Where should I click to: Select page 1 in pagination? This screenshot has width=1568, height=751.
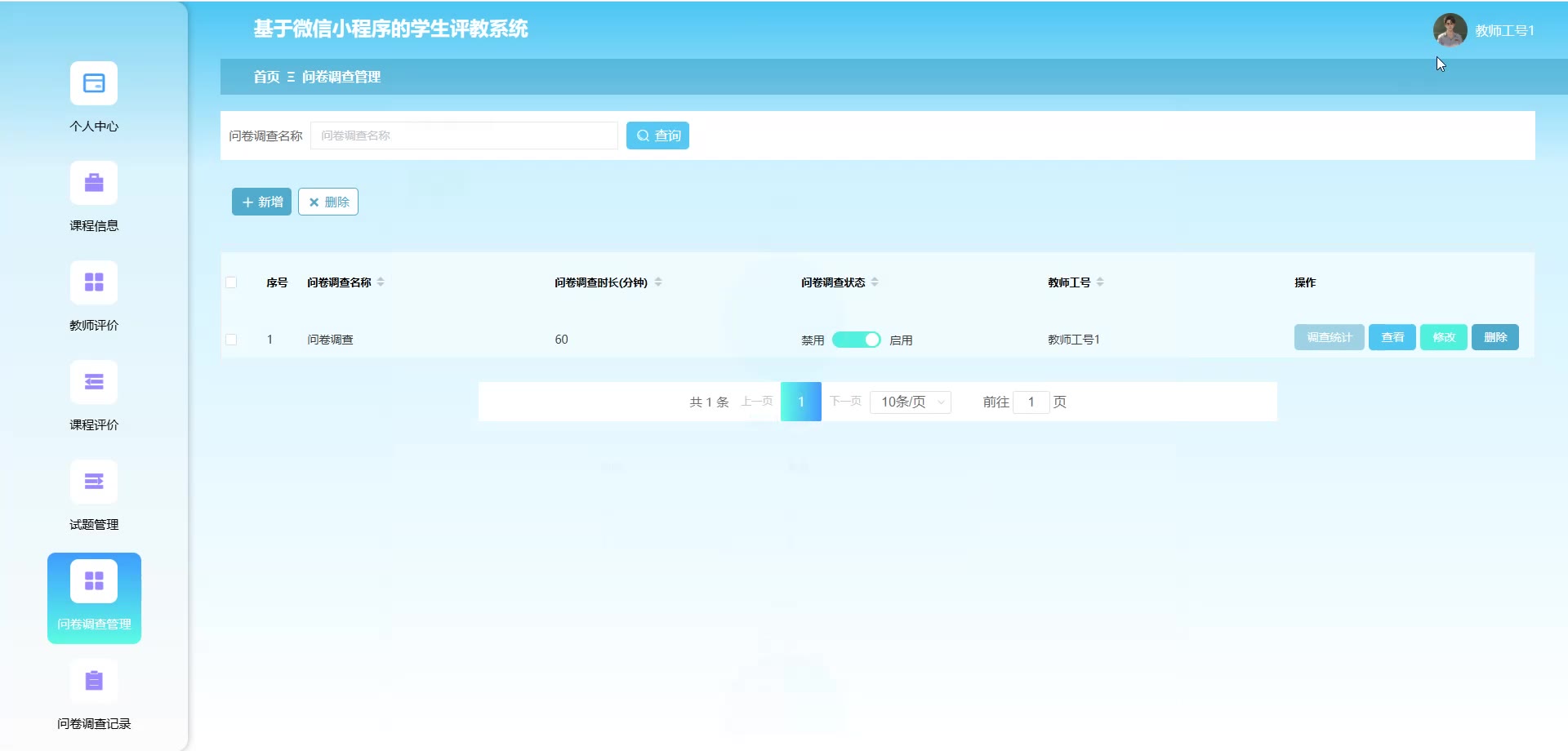(800, 402)
